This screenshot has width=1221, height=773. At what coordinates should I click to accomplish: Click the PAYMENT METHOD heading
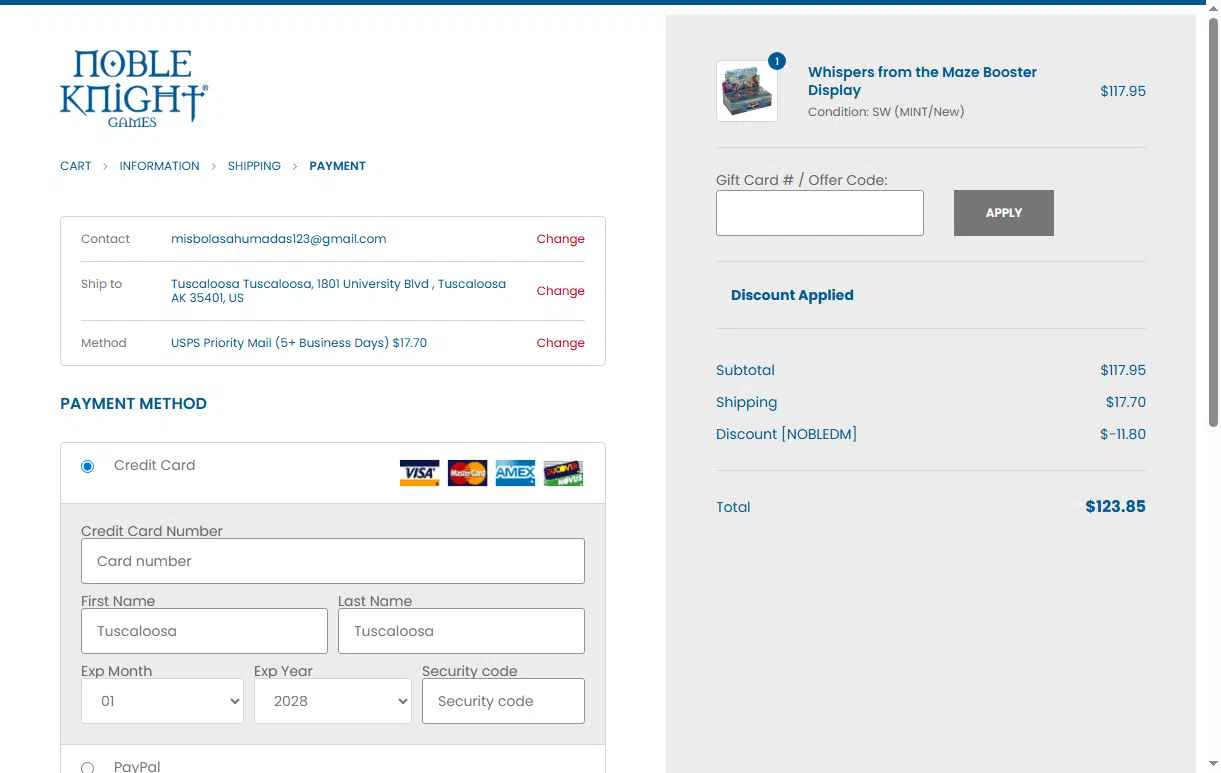click(133, 404)
